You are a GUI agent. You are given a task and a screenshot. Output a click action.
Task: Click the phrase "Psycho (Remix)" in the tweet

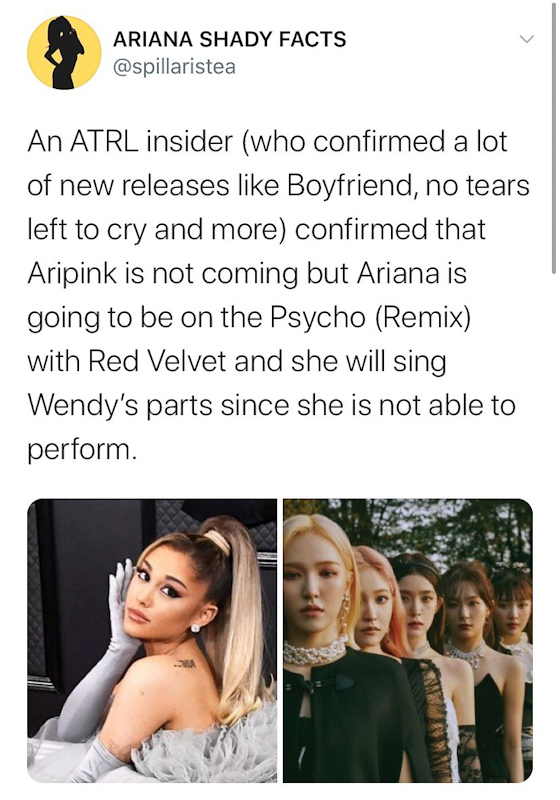pyautogui.click(x=369, y=317)
